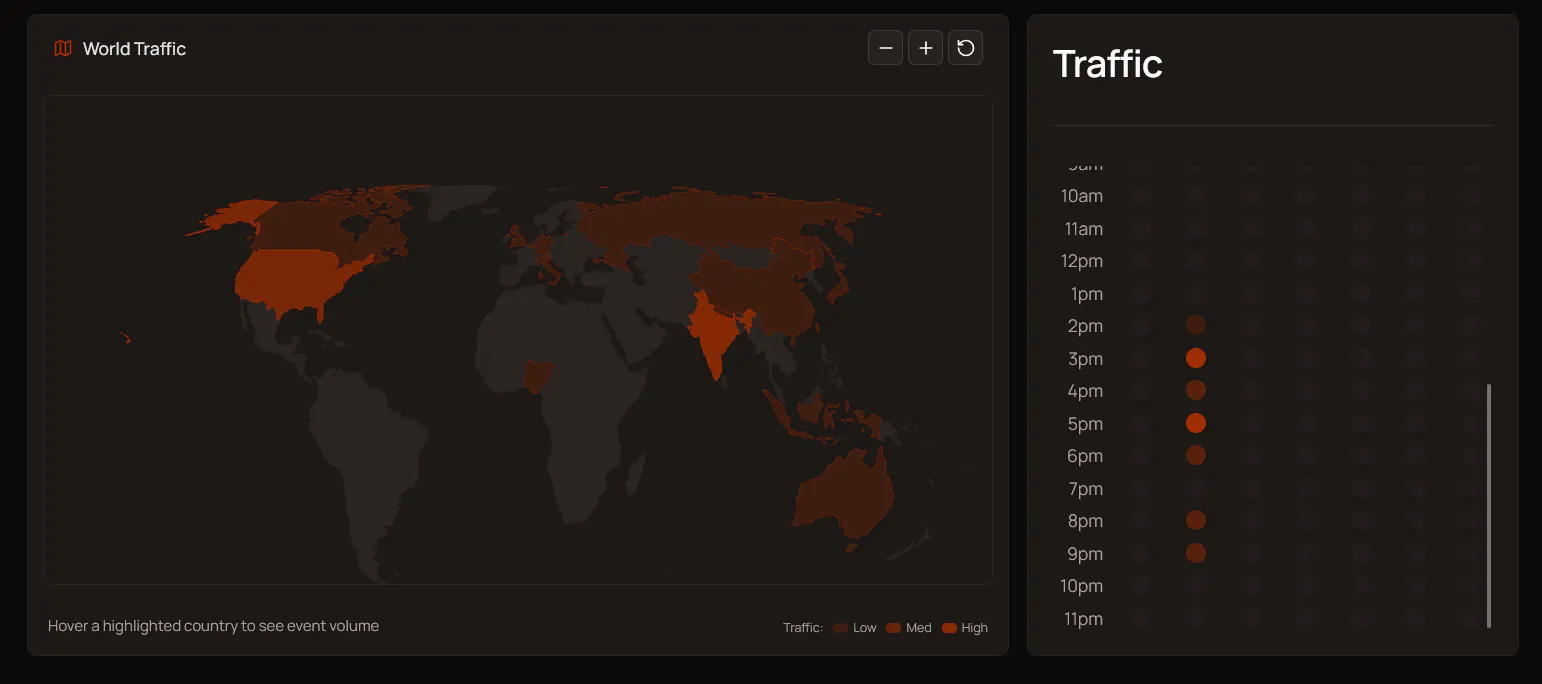This screenshot has height=684, width=1542.
Task: Reset the map view with the circular arrow
Action: pos(965,48)
